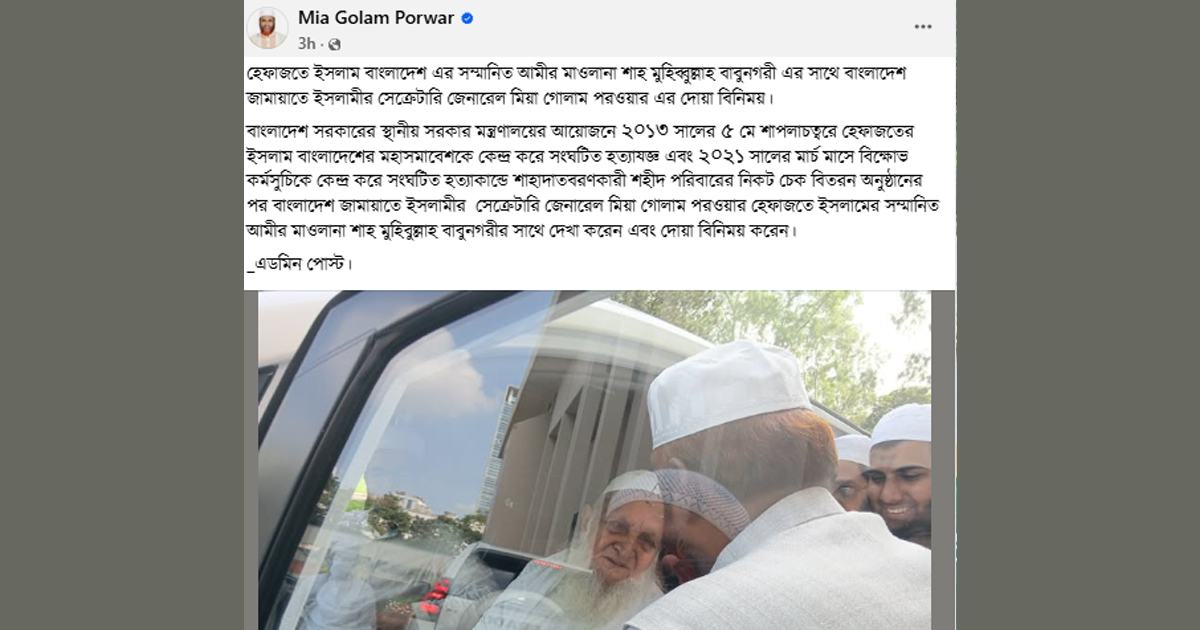
Task: Open the Mia Golam Porwar profile link
Action: click(376, 18)
